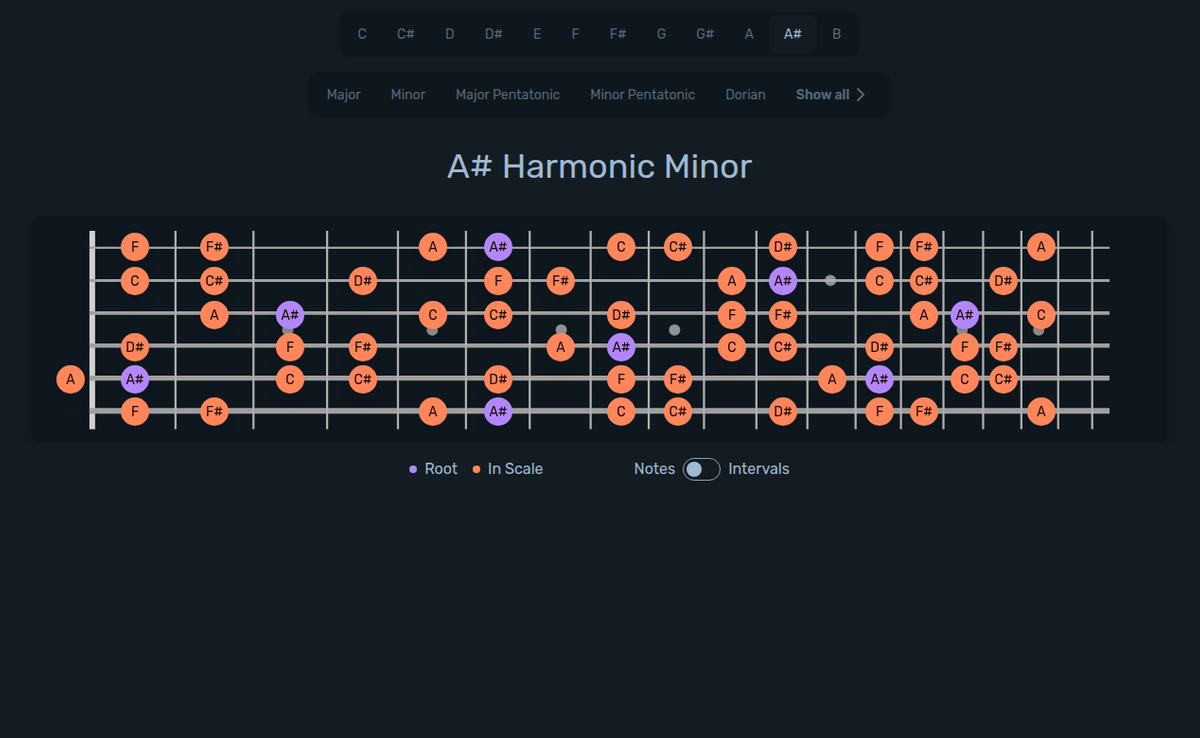The width and height of the screenshot is (1200, 738).
Task: Click the Major scale button
Action: 343,94
